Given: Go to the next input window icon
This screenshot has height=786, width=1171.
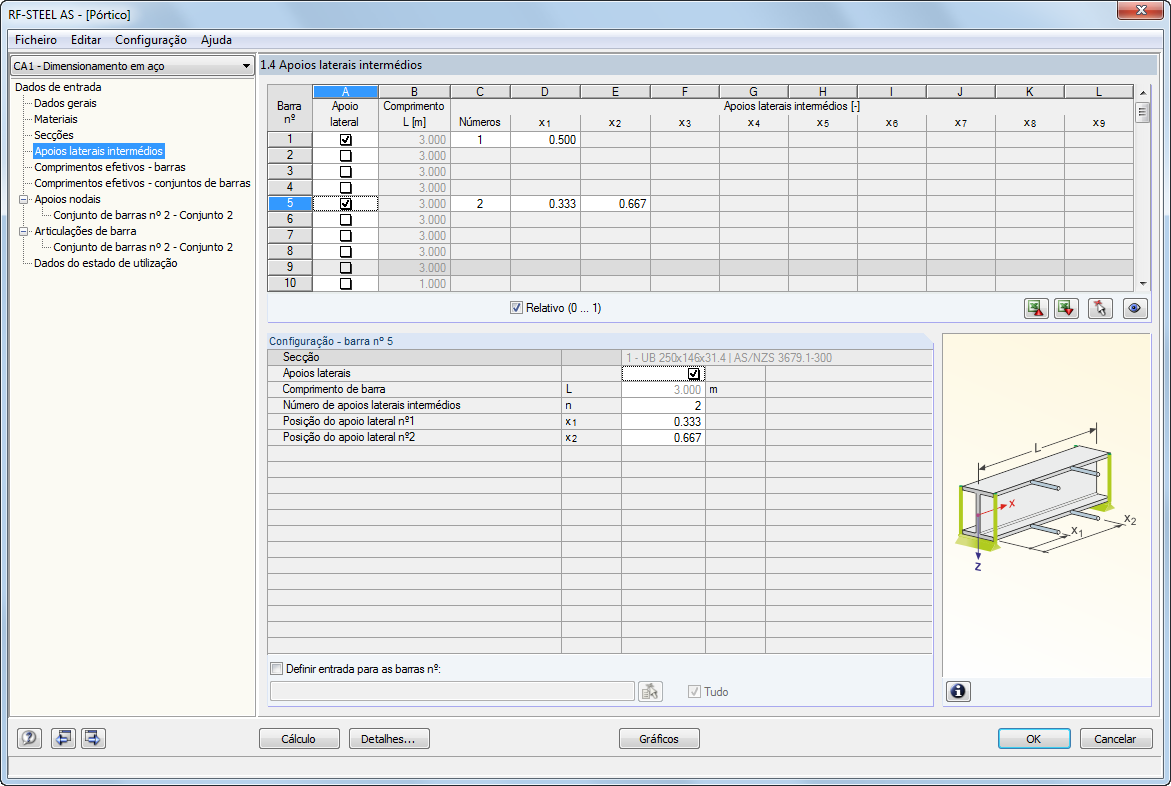Looking at the screenshot, I should [93, 738].
